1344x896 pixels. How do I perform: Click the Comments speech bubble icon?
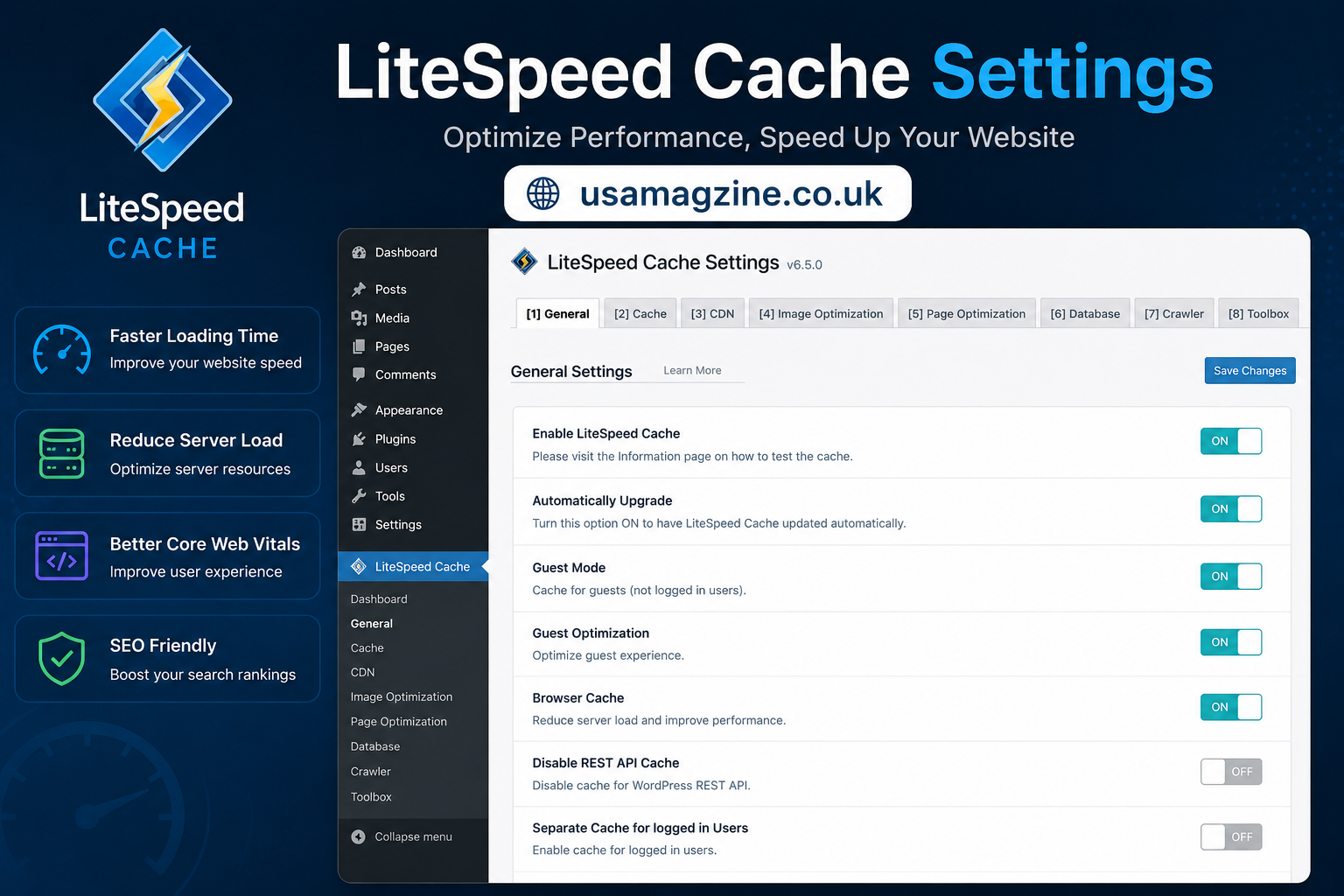tap(359, 374)
